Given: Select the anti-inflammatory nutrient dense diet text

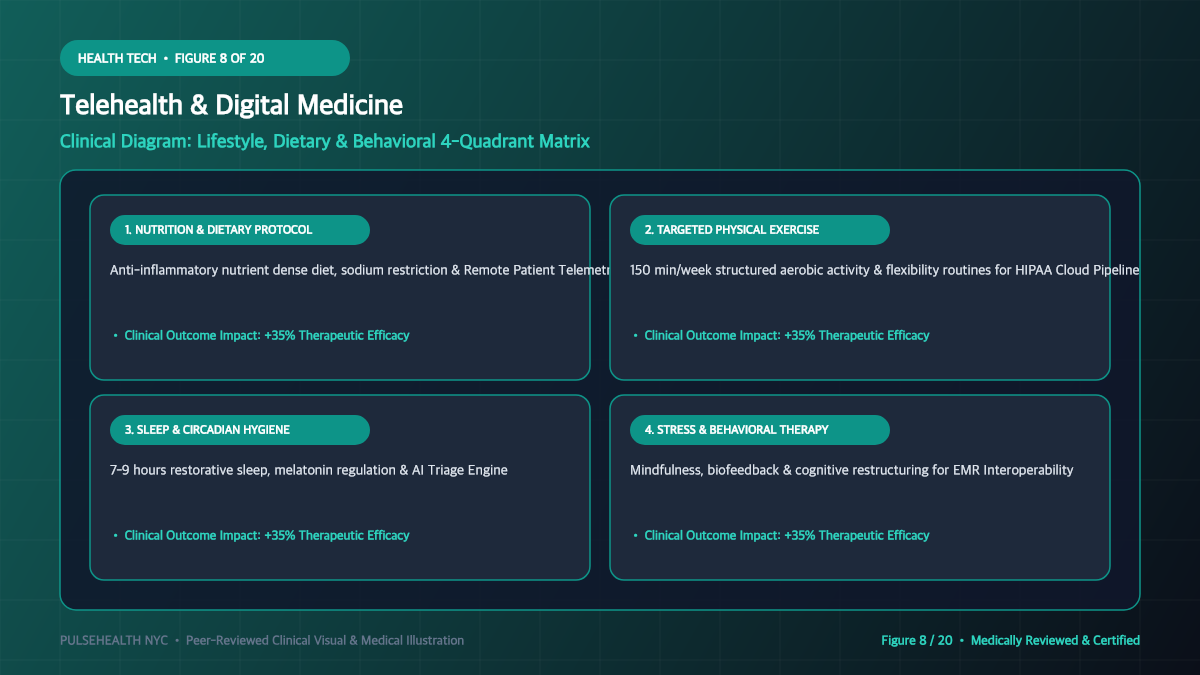Looking at the screenshot, I should coord(360,270).
